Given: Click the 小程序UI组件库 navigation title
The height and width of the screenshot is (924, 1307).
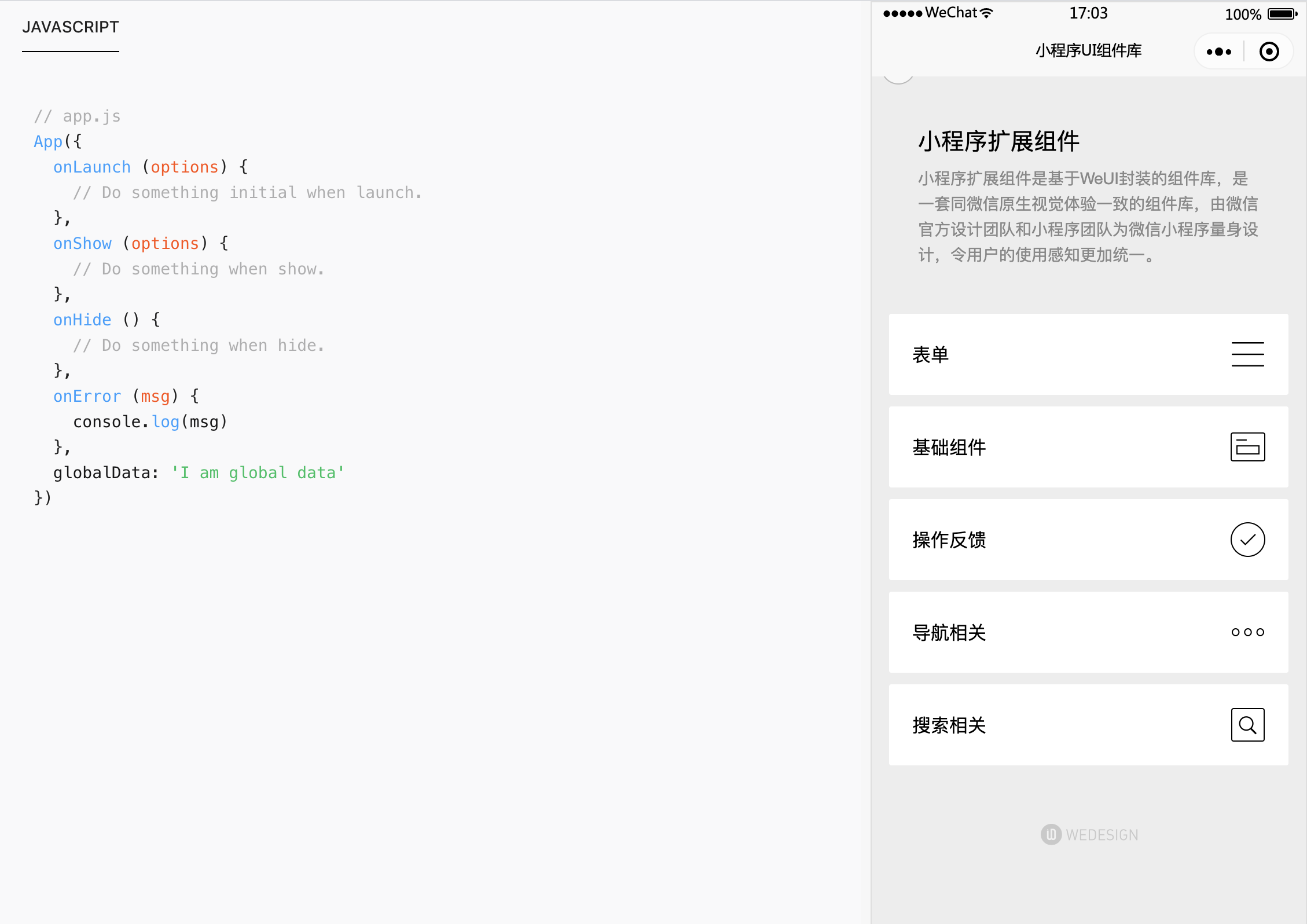Looking at the screenshot, I should pyautogui.click(x=1088, y=51).
